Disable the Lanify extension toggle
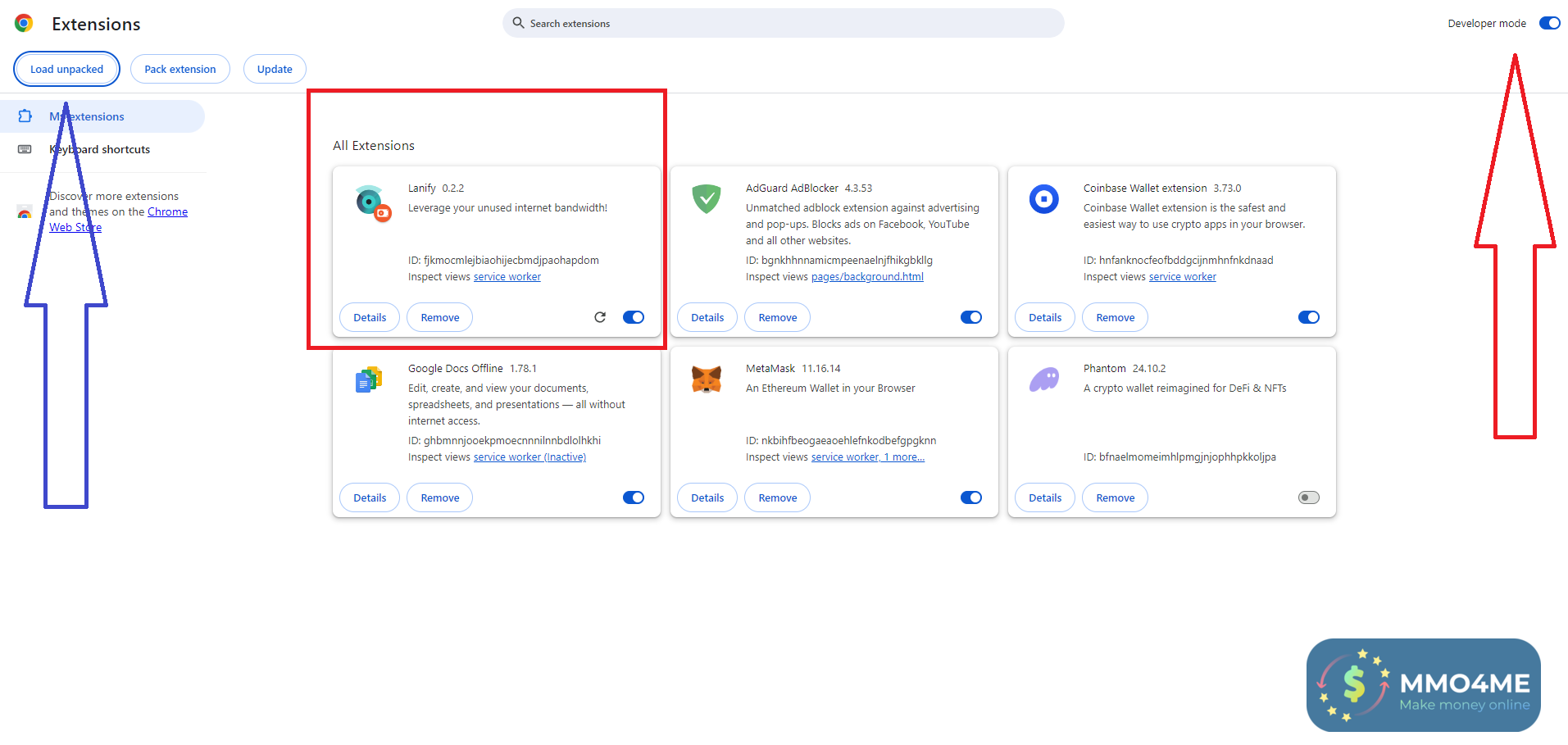Screen dimensions: 1568x745 click(x=634, y=317)
